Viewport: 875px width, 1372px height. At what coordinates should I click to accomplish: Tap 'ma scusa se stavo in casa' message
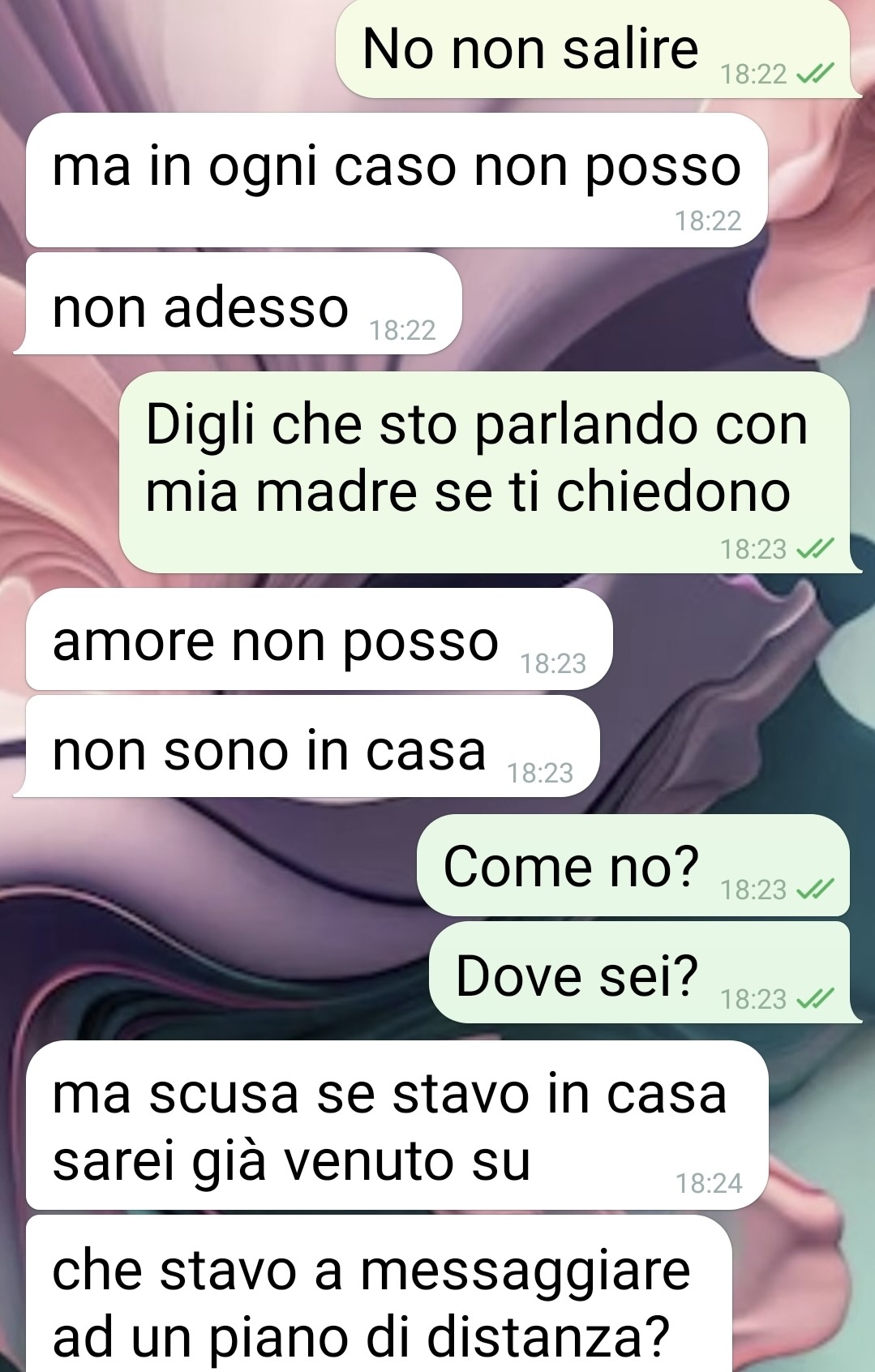click(397, 1125)
